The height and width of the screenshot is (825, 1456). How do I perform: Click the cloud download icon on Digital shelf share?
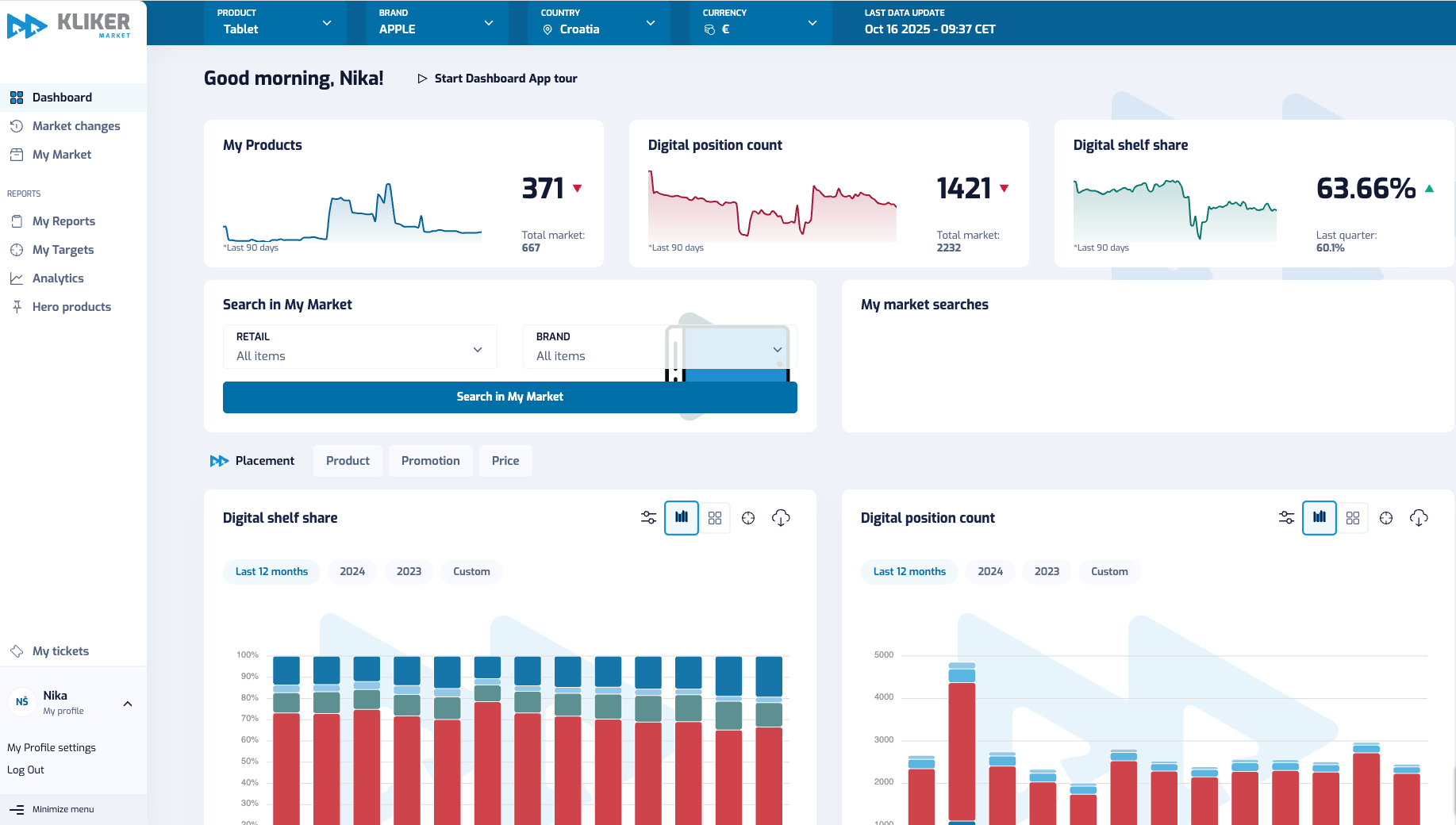(x=781, y=518)
